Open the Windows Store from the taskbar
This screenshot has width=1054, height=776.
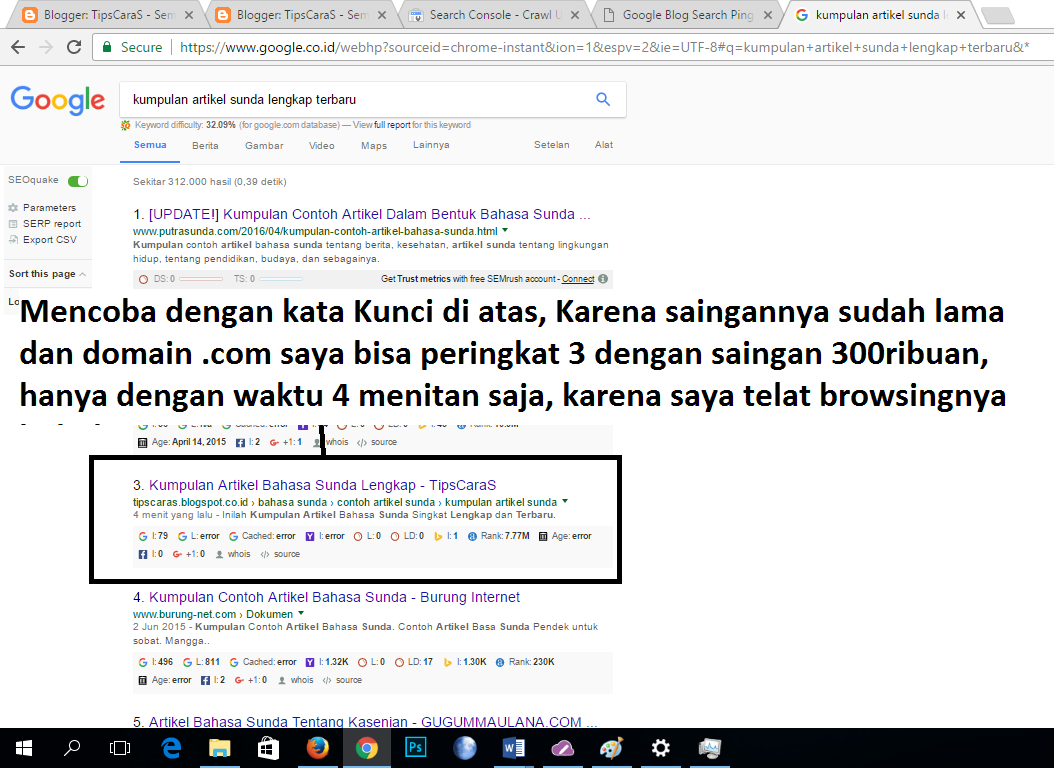tap(268, 748)
